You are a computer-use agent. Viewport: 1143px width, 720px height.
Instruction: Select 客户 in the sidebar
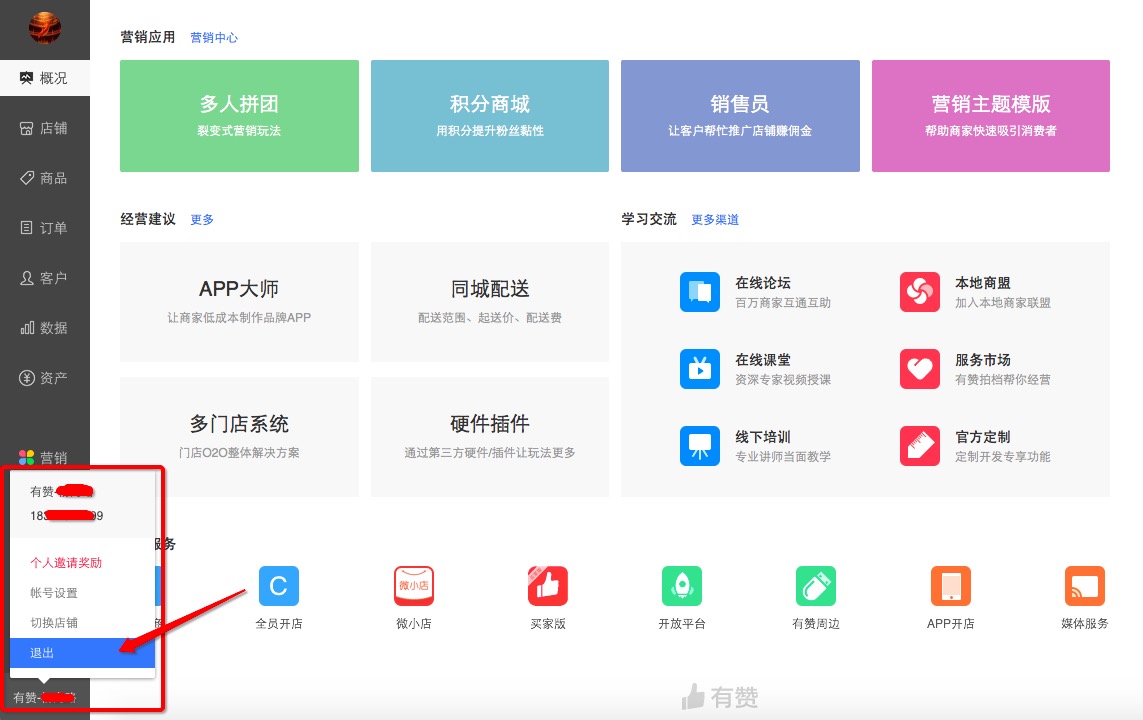44,278
